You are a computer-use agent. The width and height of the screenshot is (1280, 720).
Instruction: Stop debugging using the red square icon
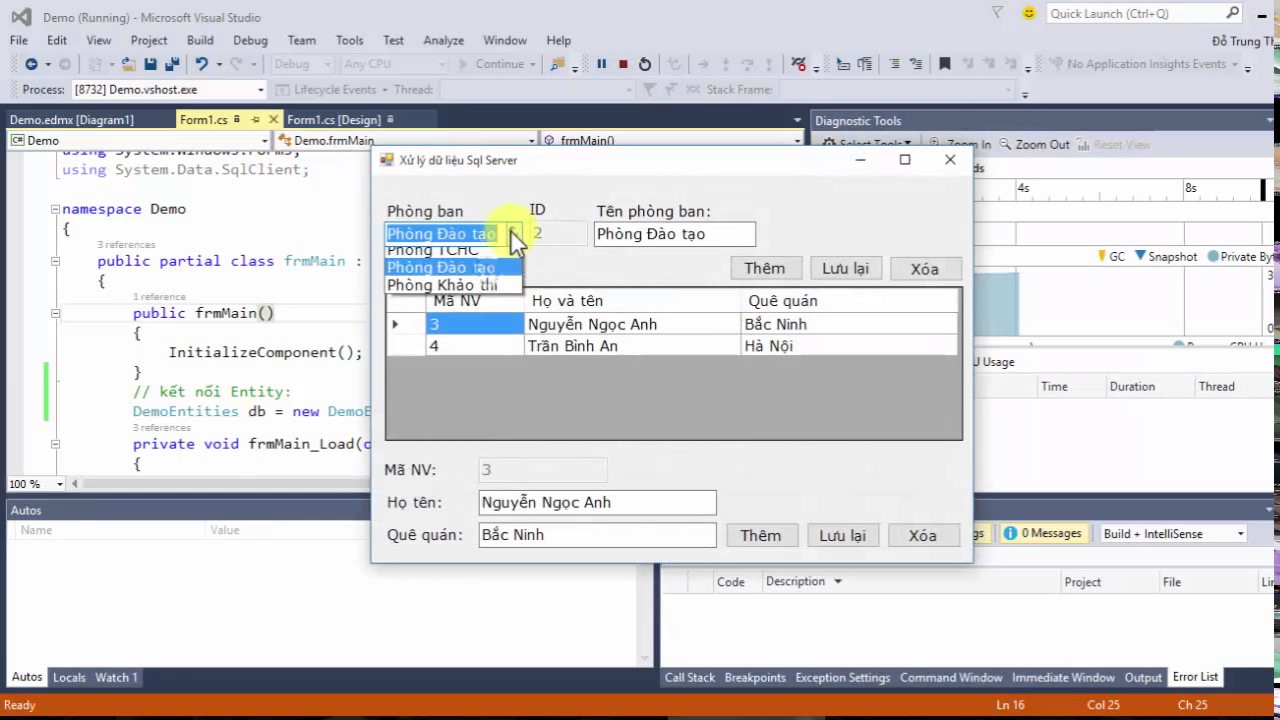(623, 64)
